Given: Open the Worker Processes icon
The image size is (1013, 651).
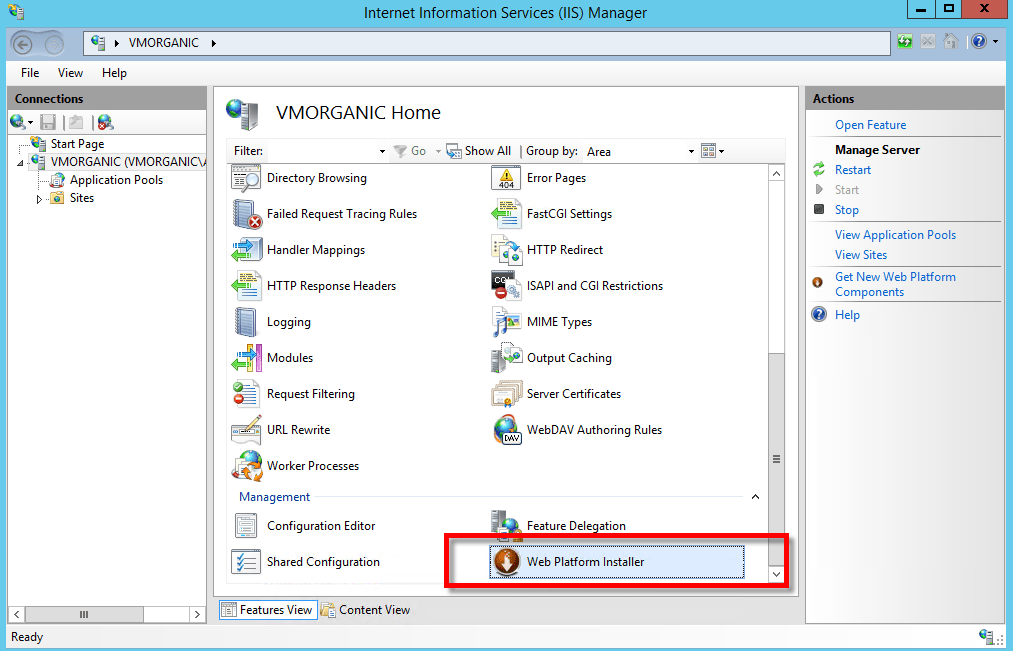Looking at the screenshot, I should [x=247, y=466].
